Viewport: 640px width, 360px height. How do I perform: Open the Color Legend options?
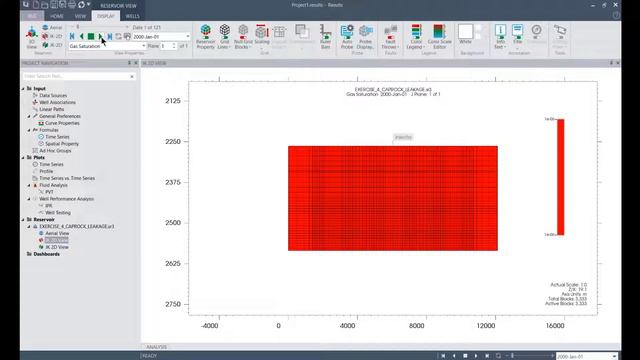[416, 37]
